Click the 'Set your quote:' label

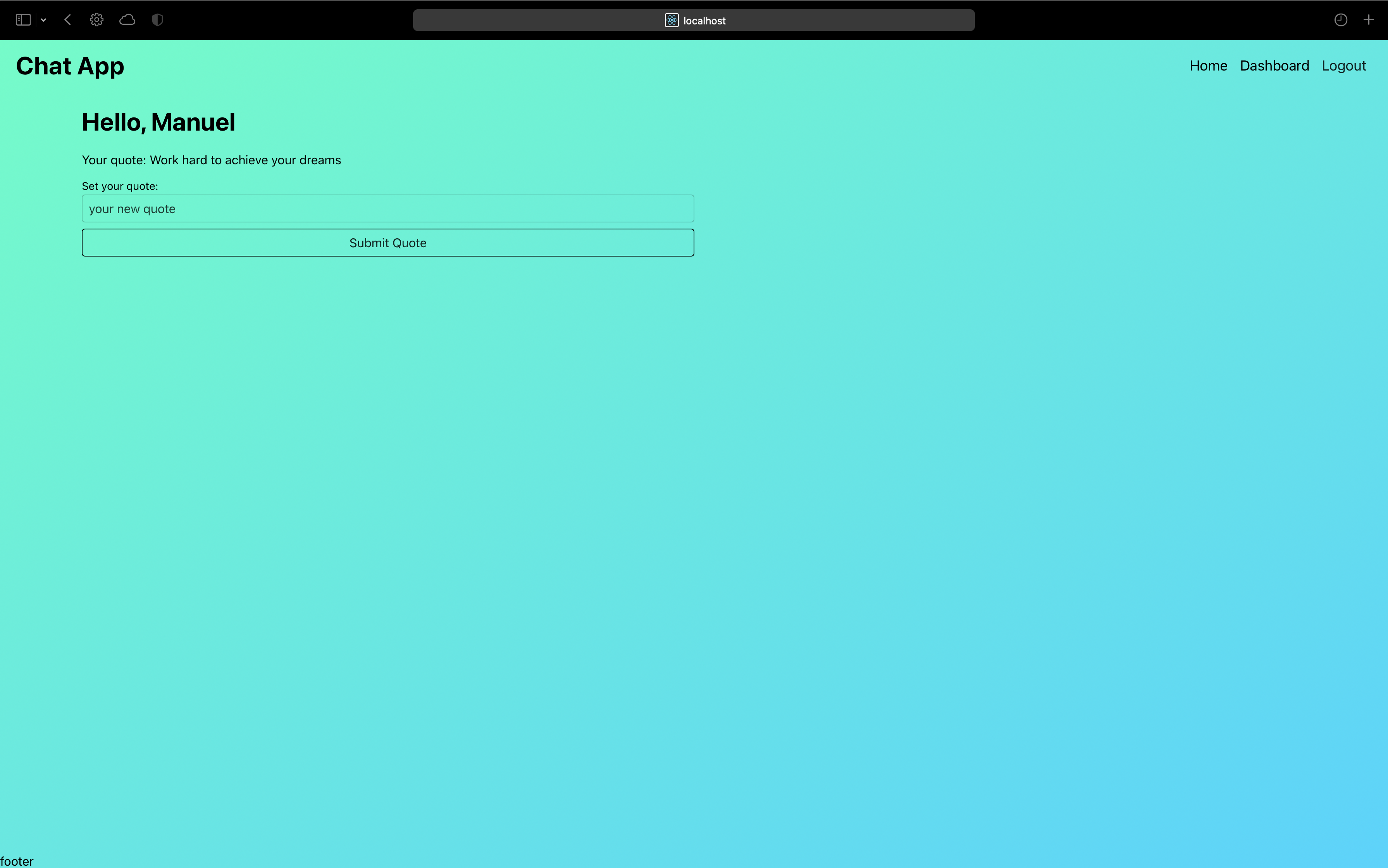click(119, 186)
